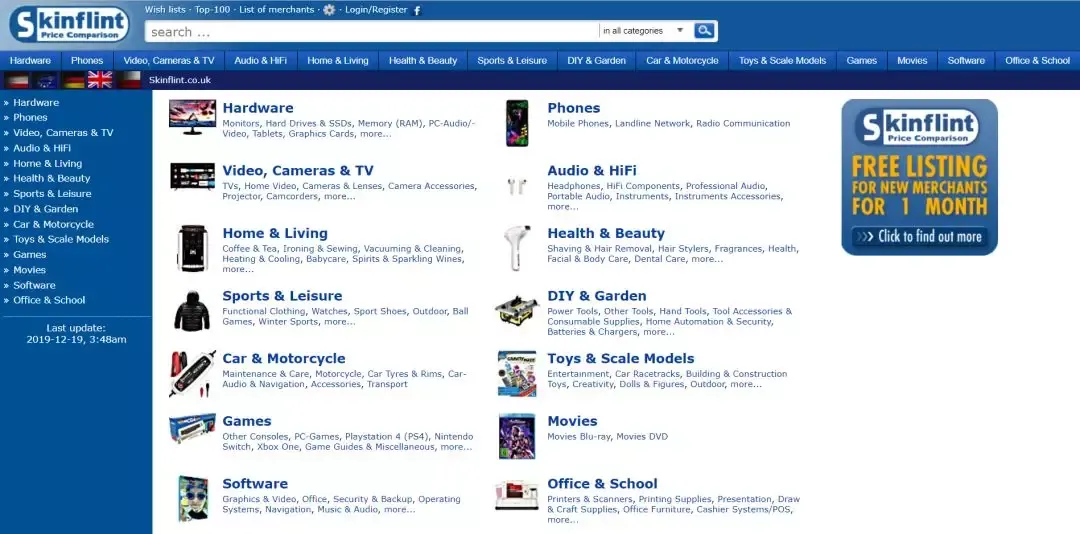Expand 'more...' under Home & Living
The image size is (1080, 534).
click(238, 269)
